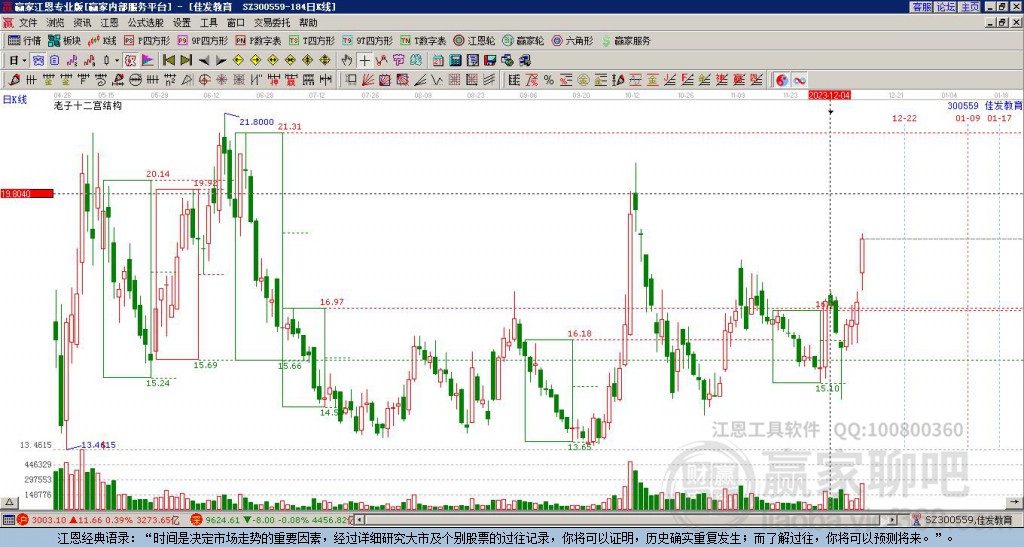Open the T数字表 table
The image size is (1024, 548).
[423, 40]
